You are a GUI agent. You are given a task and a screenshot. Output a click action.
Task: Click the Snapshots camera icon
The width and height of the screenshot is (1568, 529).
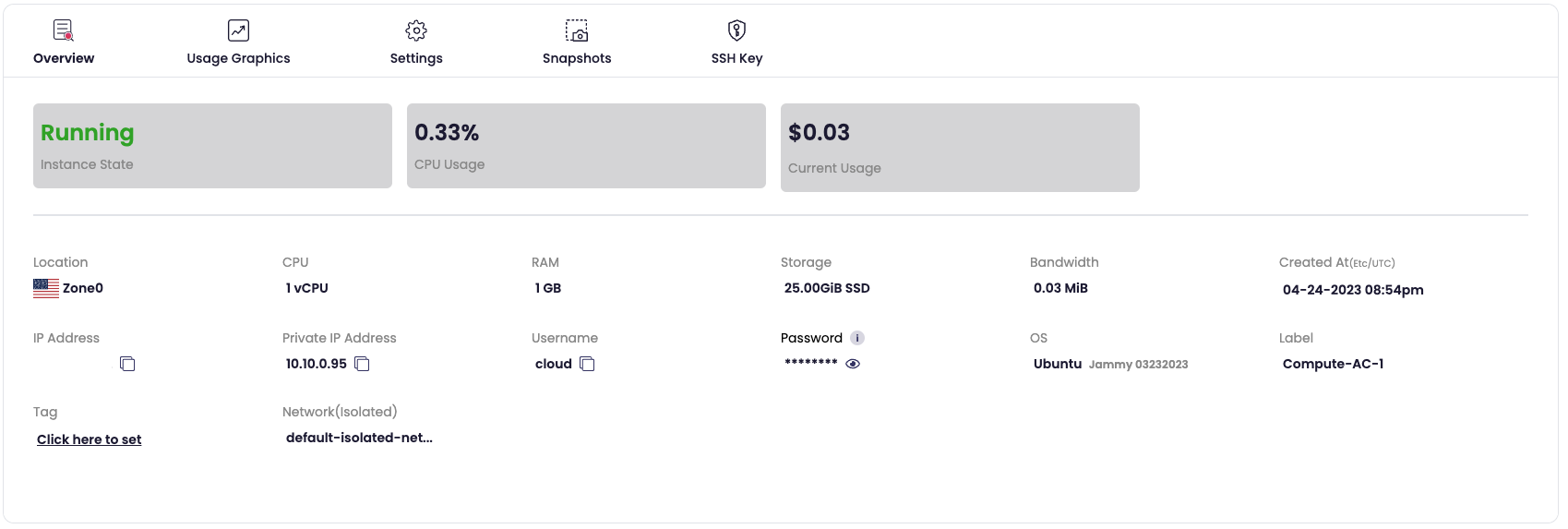click(577, 30)
